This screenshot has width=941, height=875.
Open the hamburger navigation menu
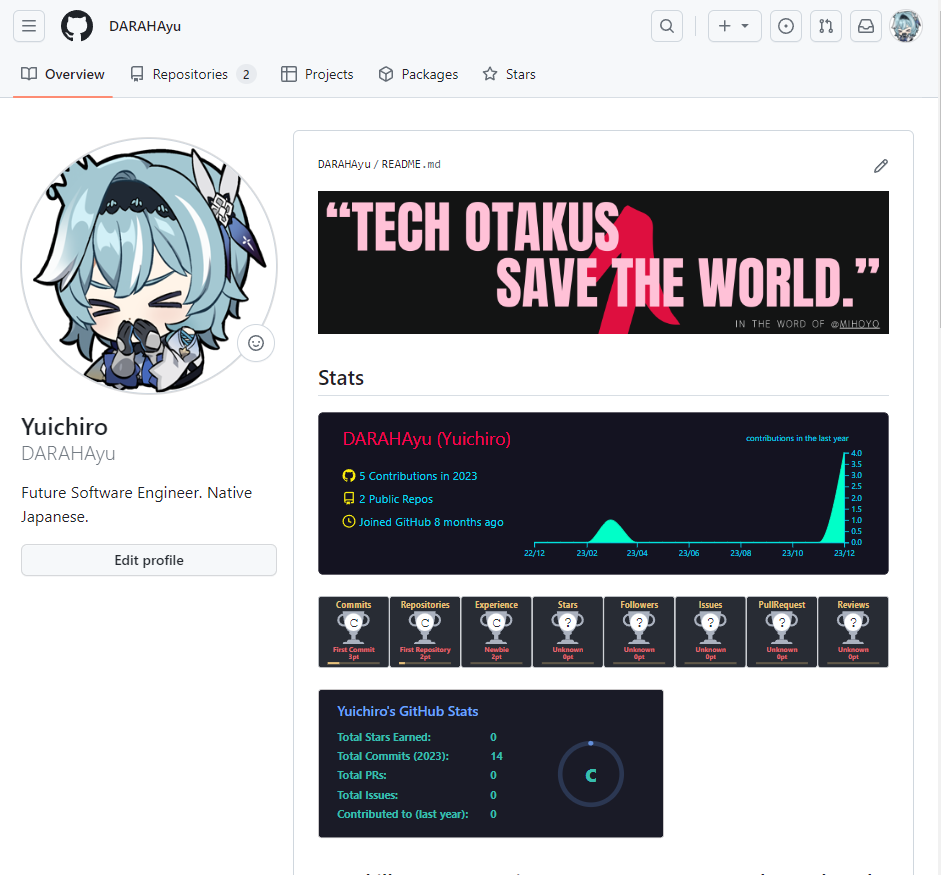tap(29, 26)
